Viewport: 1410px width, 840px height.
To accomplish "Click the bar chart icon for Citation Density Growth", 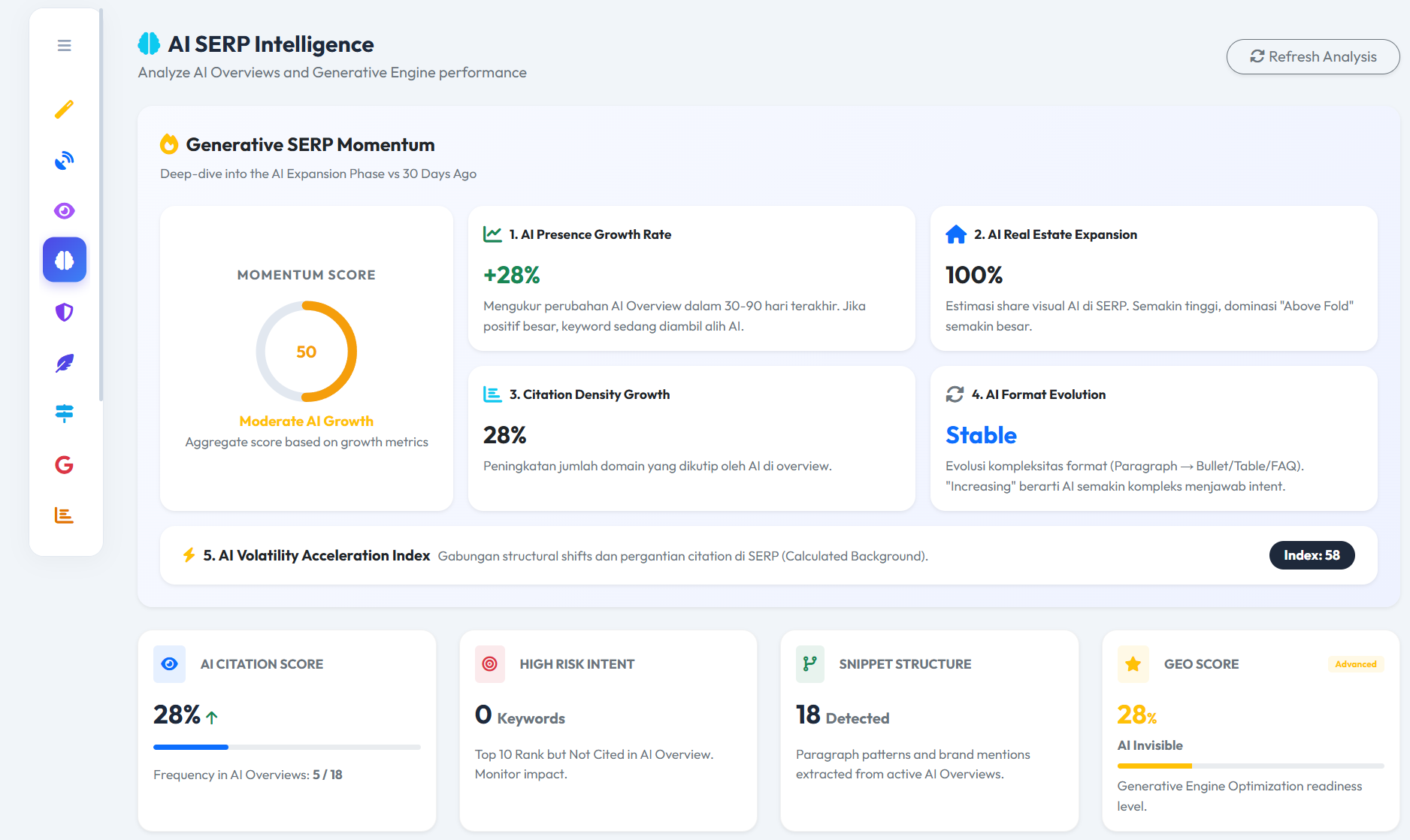I will [x=492, y=394].
